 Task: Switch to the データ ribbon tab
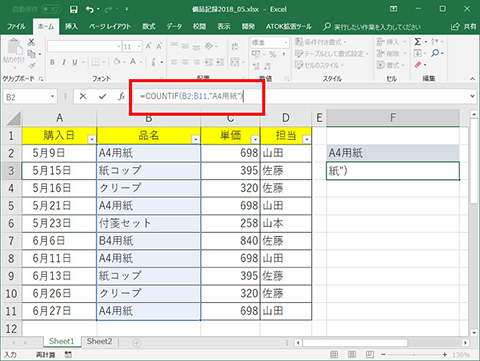click(x=174, y=27)
